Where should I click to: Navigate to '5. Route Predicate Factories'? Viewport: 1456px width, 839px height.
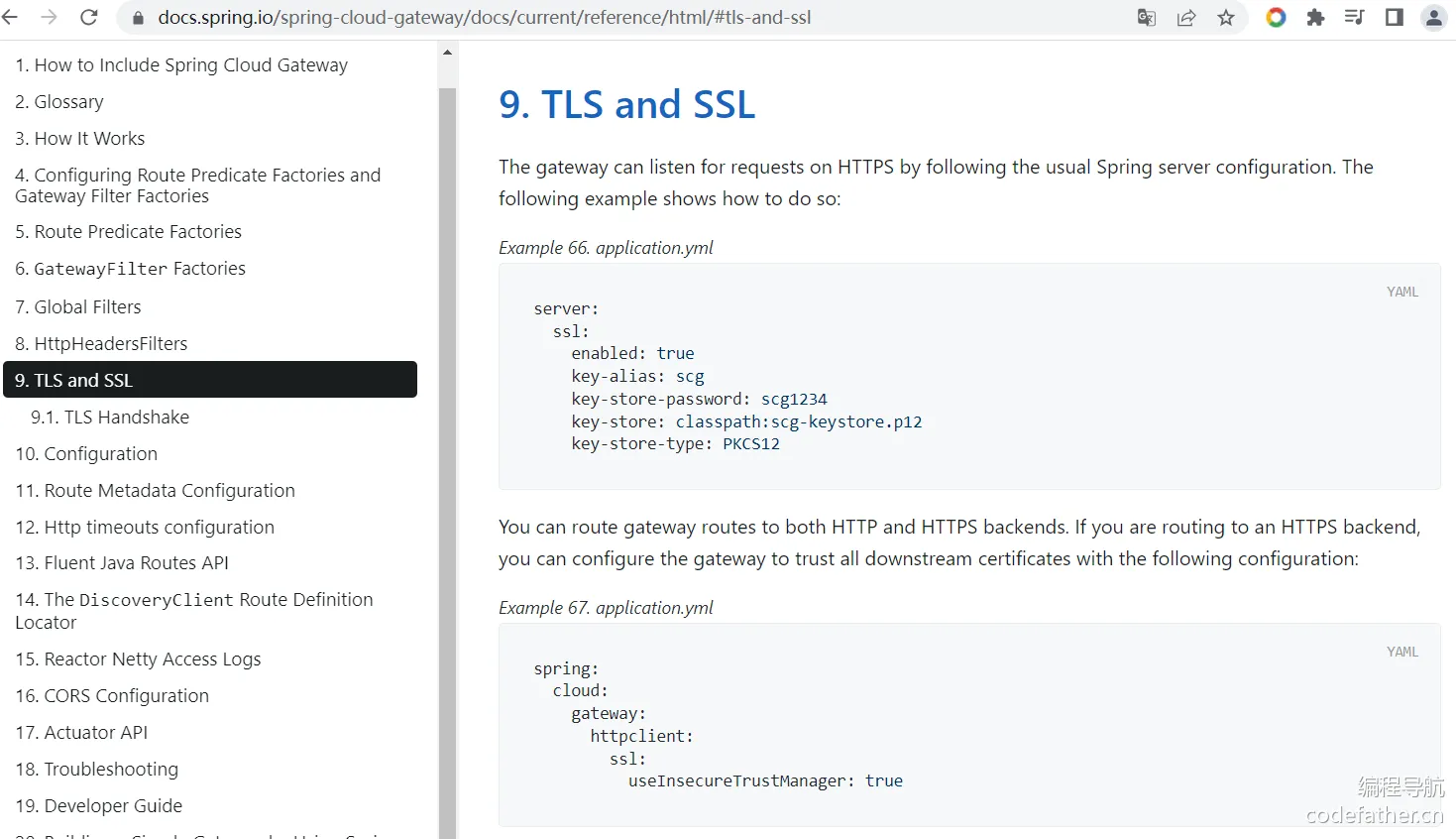tap(129, 232)
